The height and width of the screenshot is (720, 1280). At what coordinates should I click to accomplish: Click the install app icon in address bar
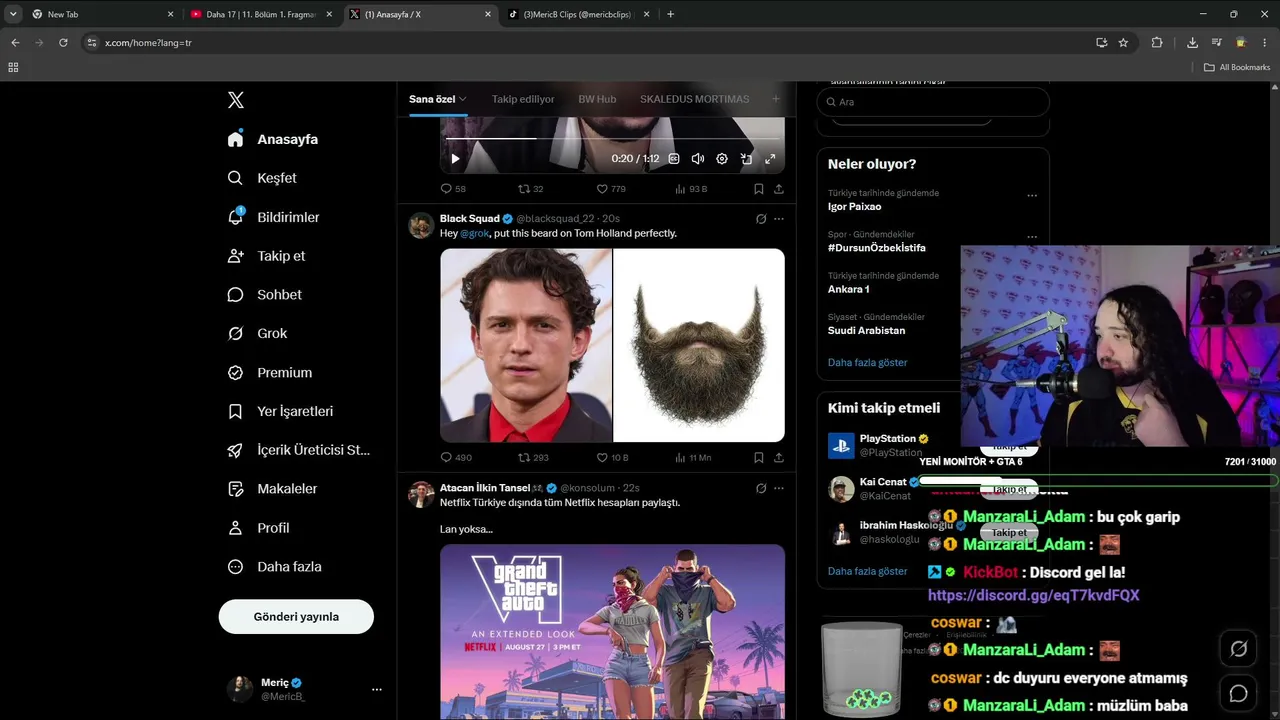[1101, 43]
